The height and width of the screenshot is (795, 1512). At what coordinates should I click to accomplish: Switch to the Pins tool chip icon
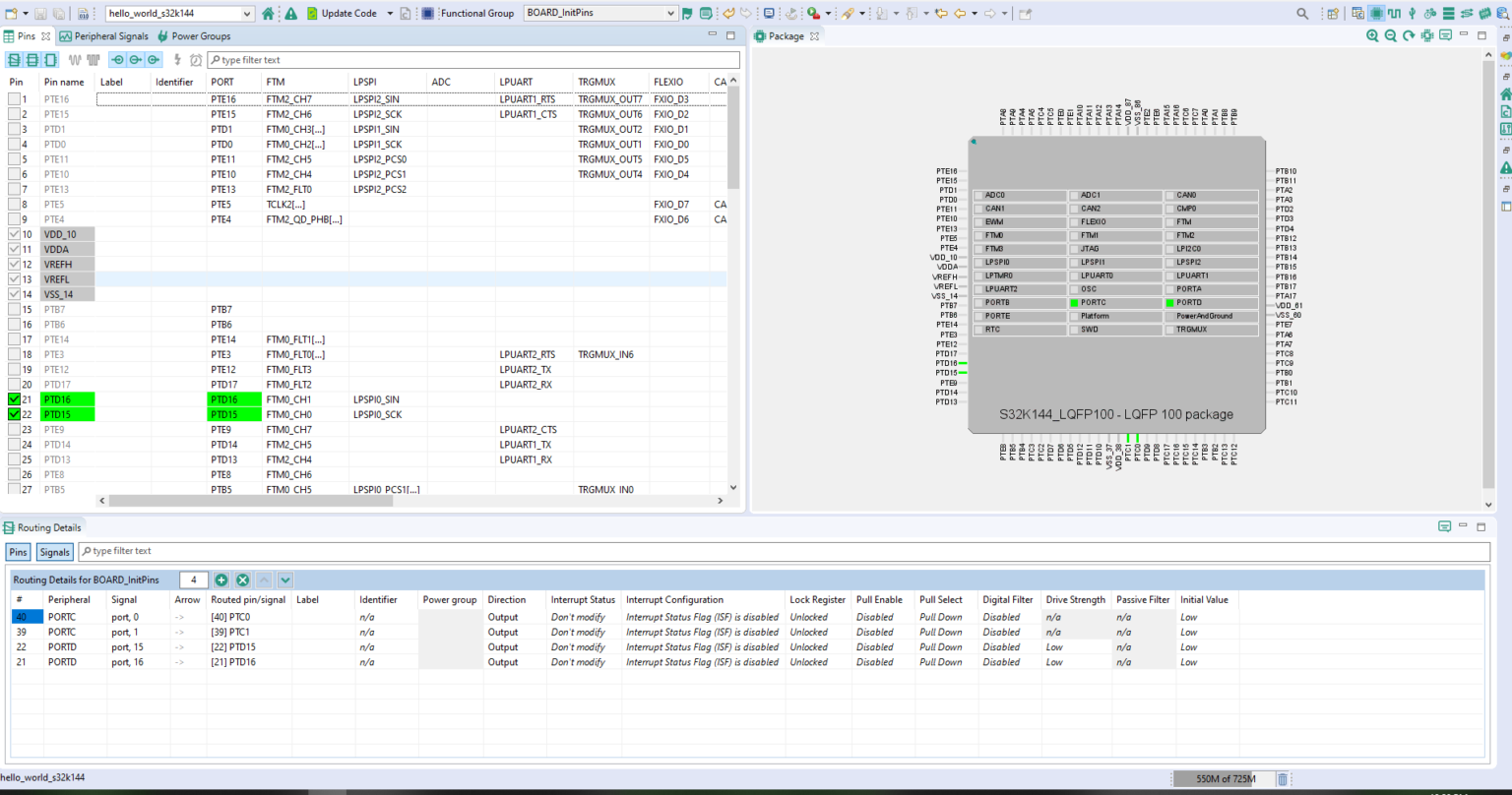coord(1376,14)
